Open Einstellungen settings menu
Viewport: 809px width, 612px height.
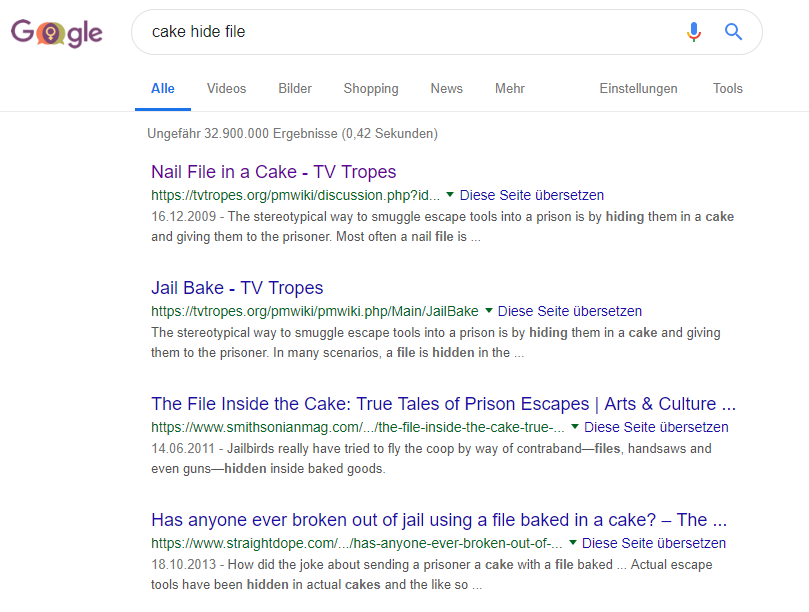click(x=638, y=89)
